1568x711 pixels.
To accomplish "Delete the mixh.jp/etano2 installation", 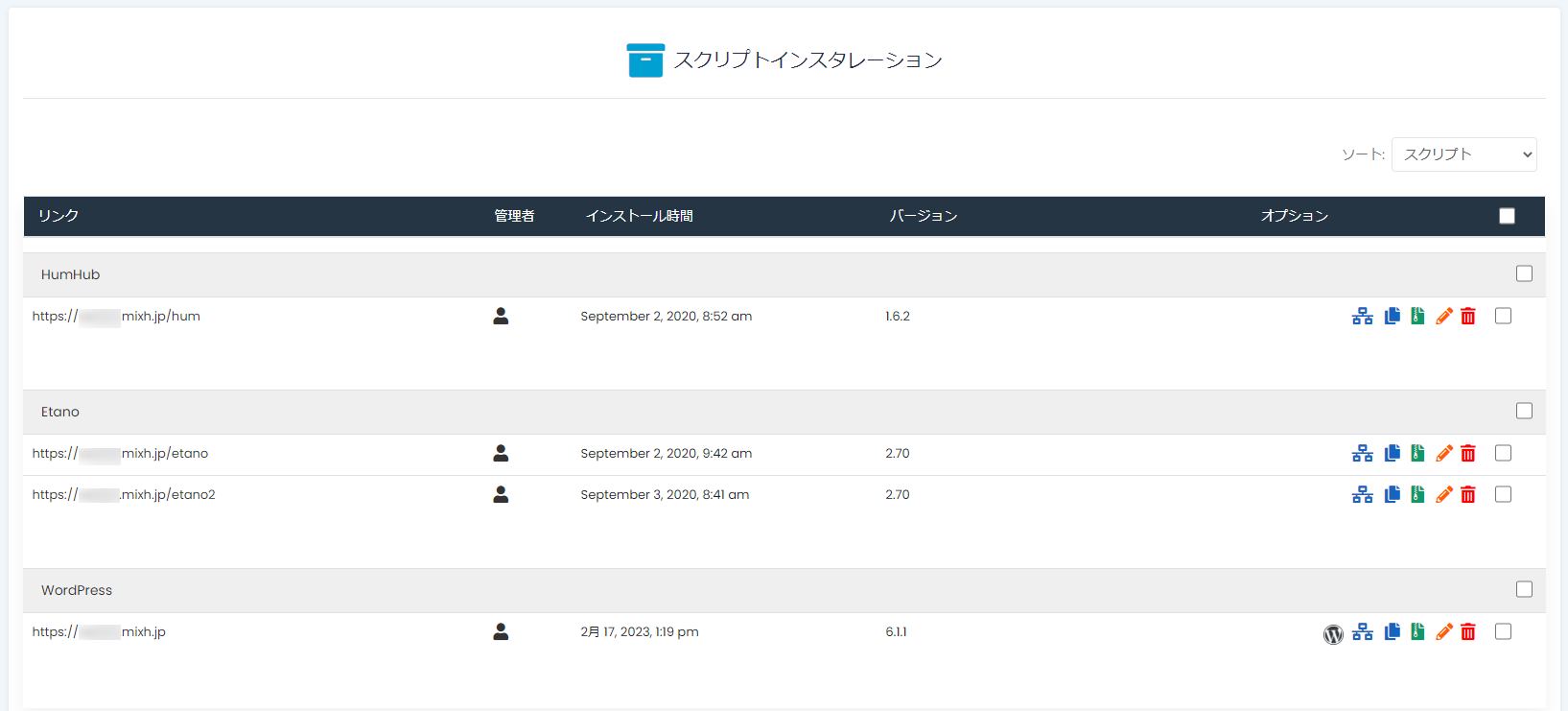I will pyautogui.click(x=1468, y=494).
